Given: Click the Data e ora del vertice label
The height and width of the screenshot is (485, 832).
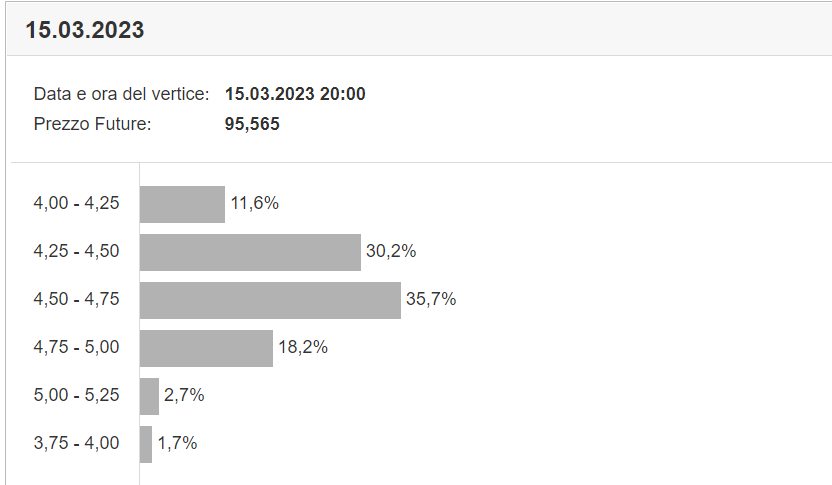Looking at the screenshot, I should [x=122, y=94].
